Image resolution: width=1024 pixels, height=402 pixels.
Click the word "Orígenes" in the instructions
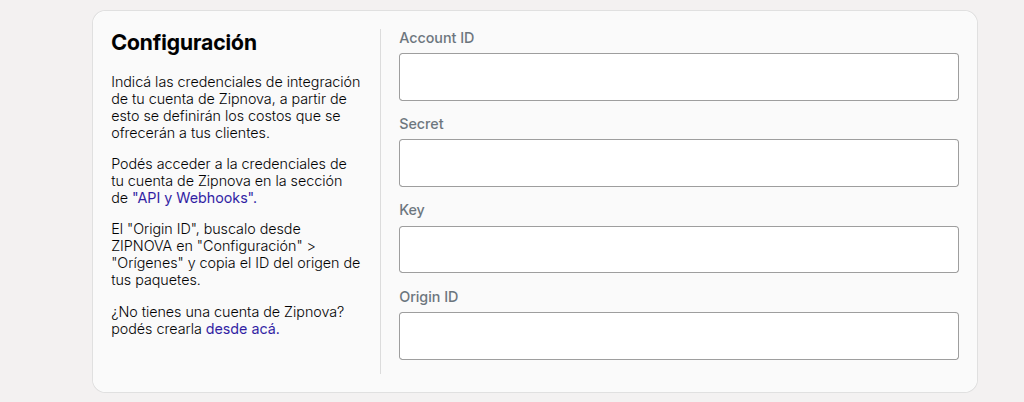pos(138,263)
